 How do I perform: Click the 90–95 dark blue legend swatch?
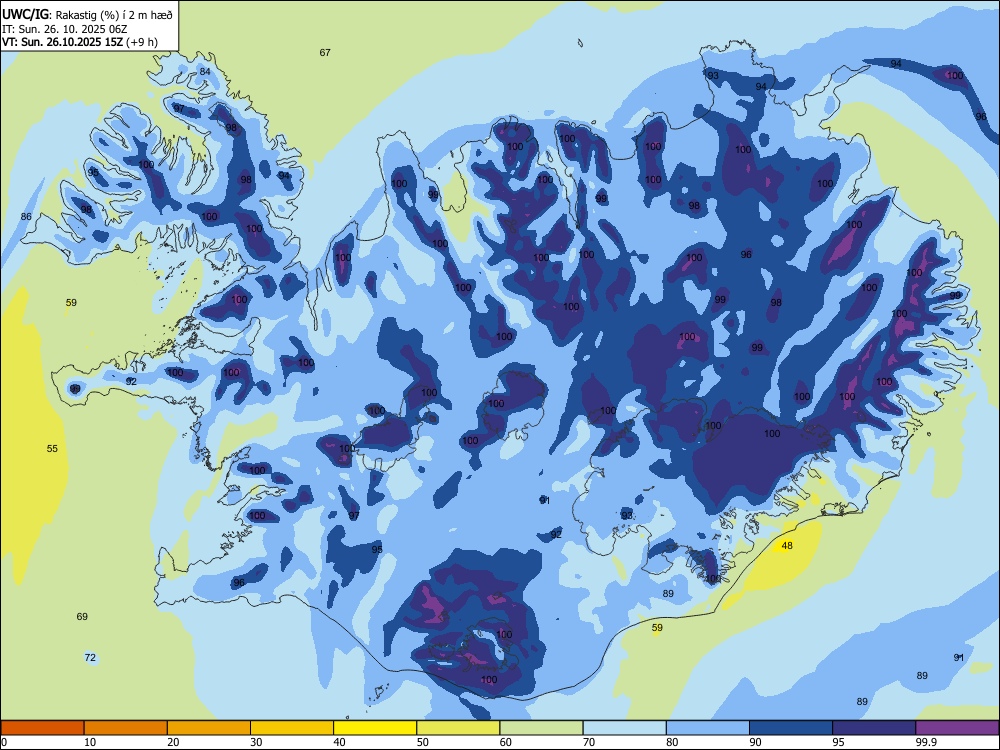point(791,728)
